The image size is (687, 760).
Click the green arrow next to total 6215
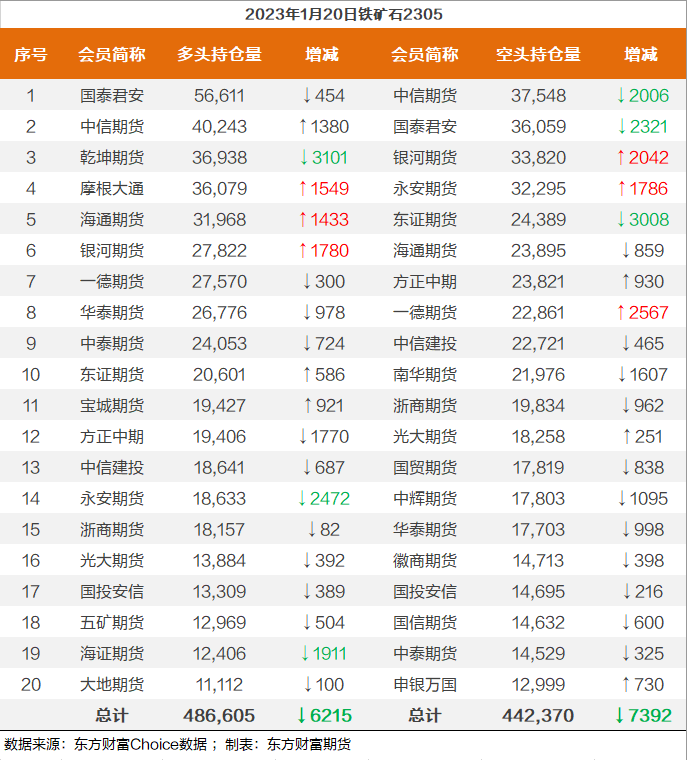[x=303, y=715]
